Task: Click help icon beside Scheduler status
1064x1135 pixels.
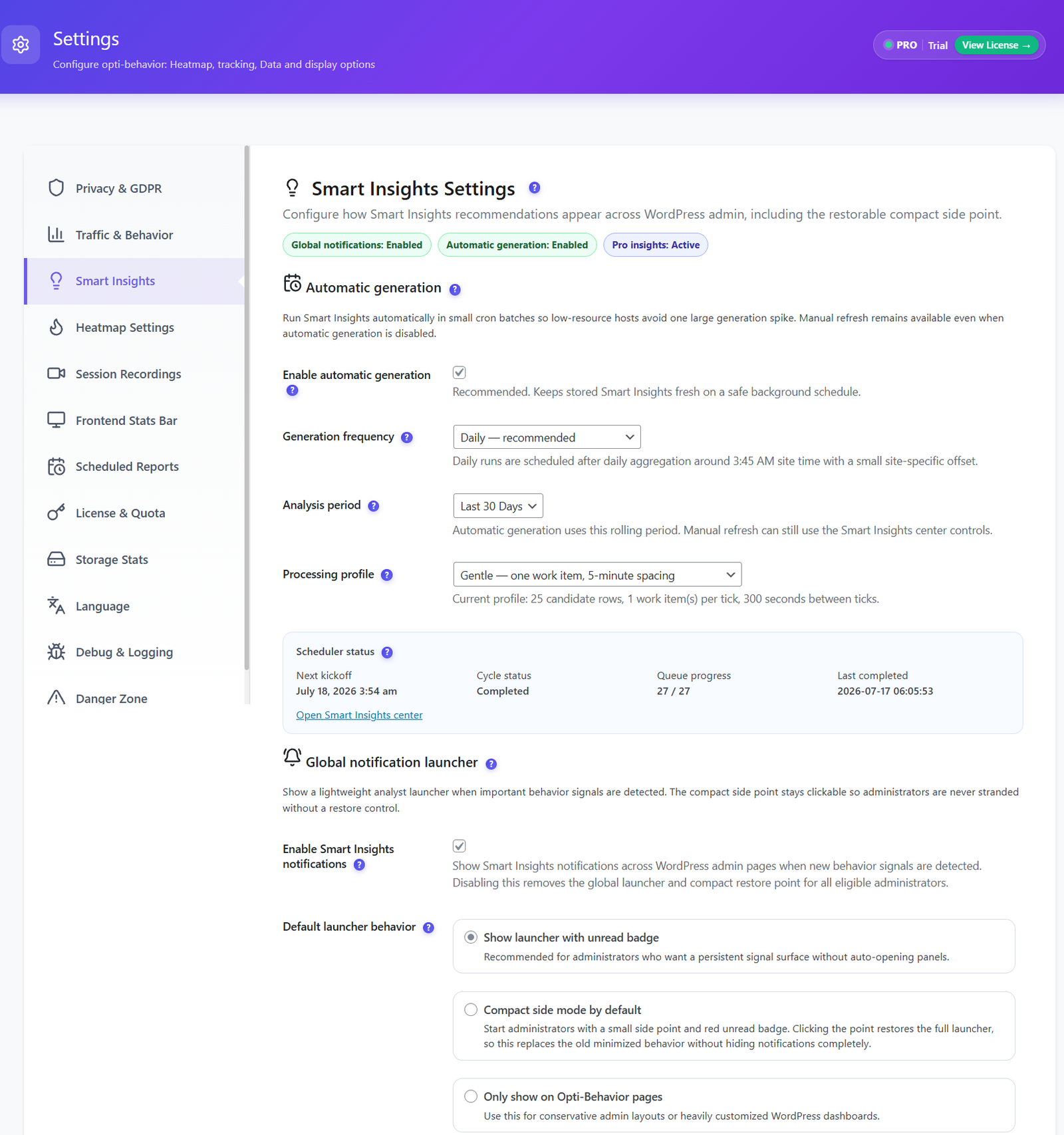Action: (x=387, y=652)
